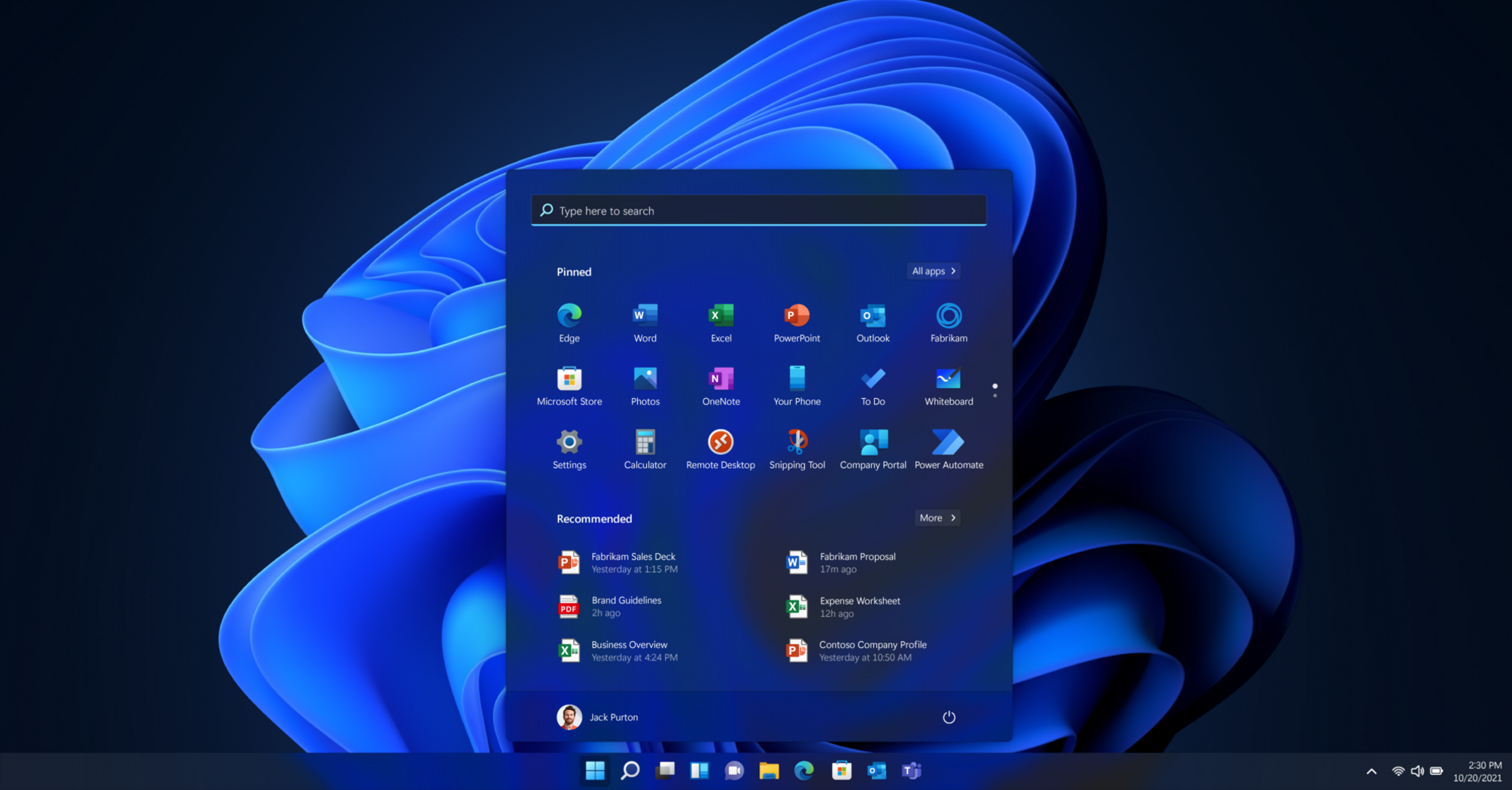
Task: Click the Type here to search field
Action: point(758,211)
